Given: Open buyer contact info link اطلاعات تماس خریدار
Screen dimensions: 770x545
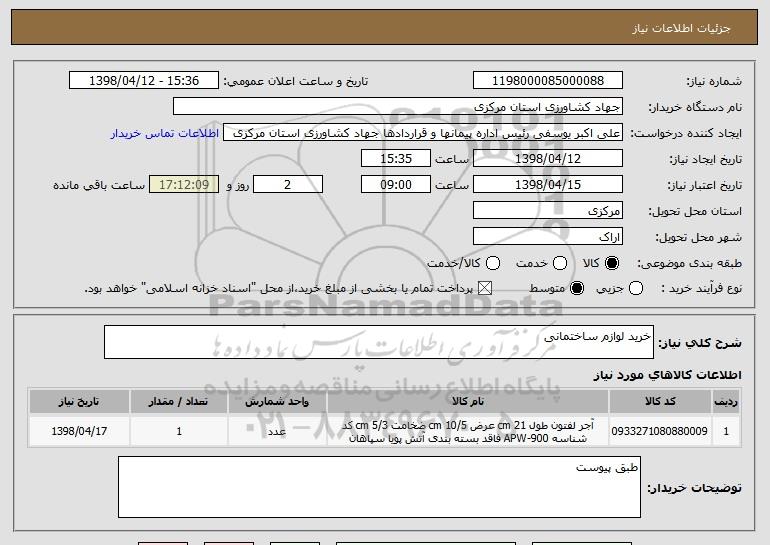Looking at the screenshot, I should pyautogui.click(x=165, y=133).
